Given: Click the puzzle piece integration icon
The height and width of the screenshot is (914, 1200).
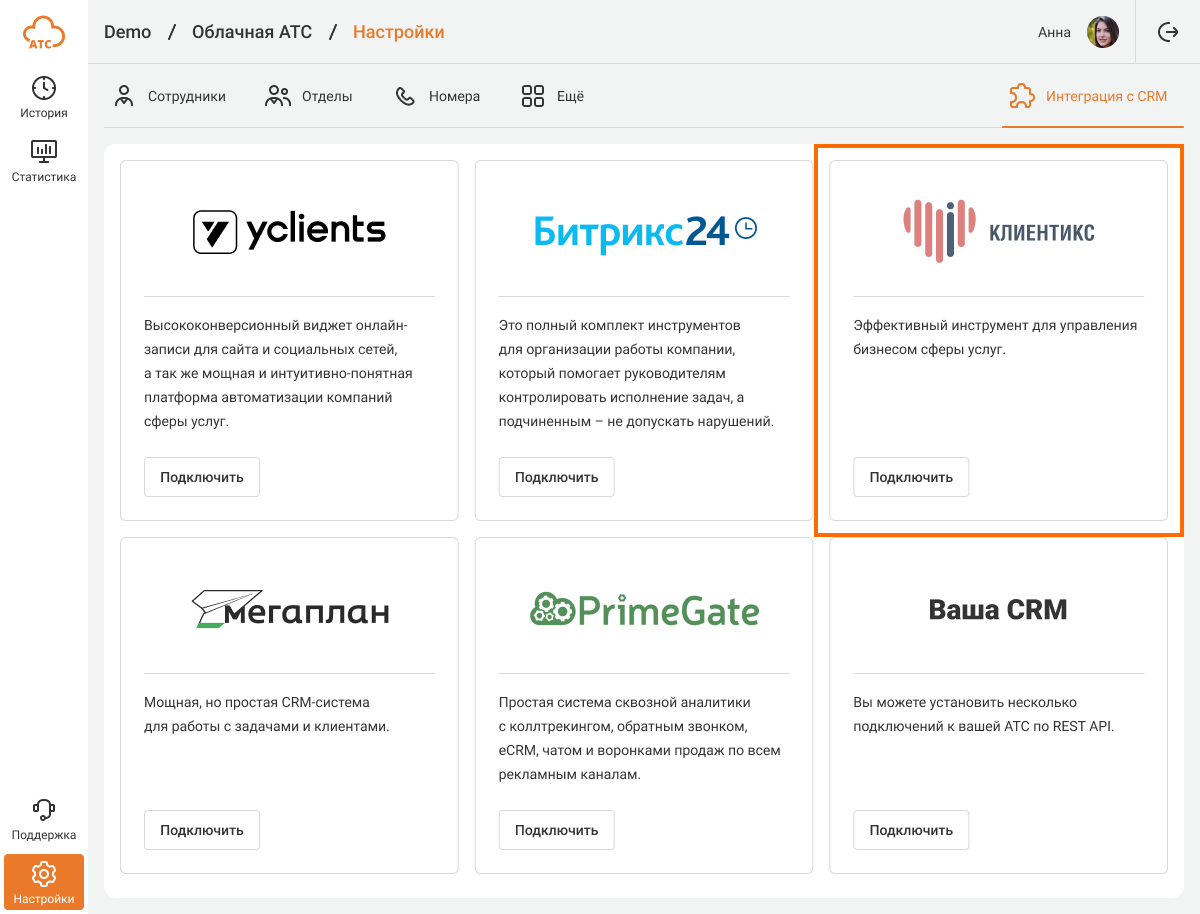Looking at the screenshot, I should 1022,96.
